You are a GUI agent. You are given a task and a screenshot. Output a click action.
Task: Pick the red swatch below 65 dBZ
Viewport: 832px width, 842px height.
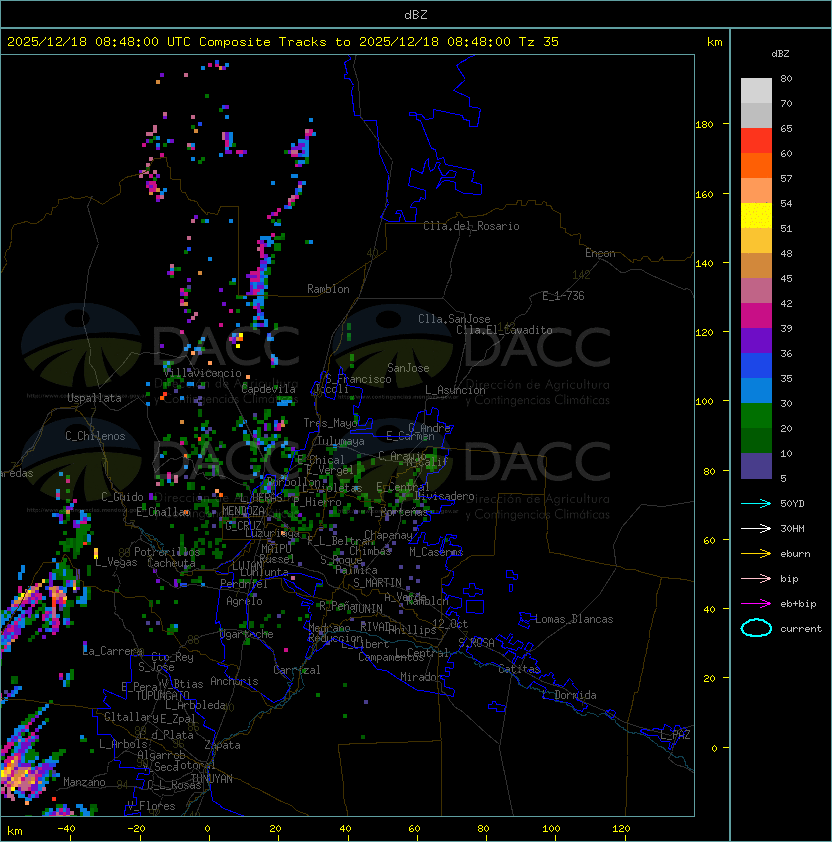pyautogui.click(x=756, y=140)
